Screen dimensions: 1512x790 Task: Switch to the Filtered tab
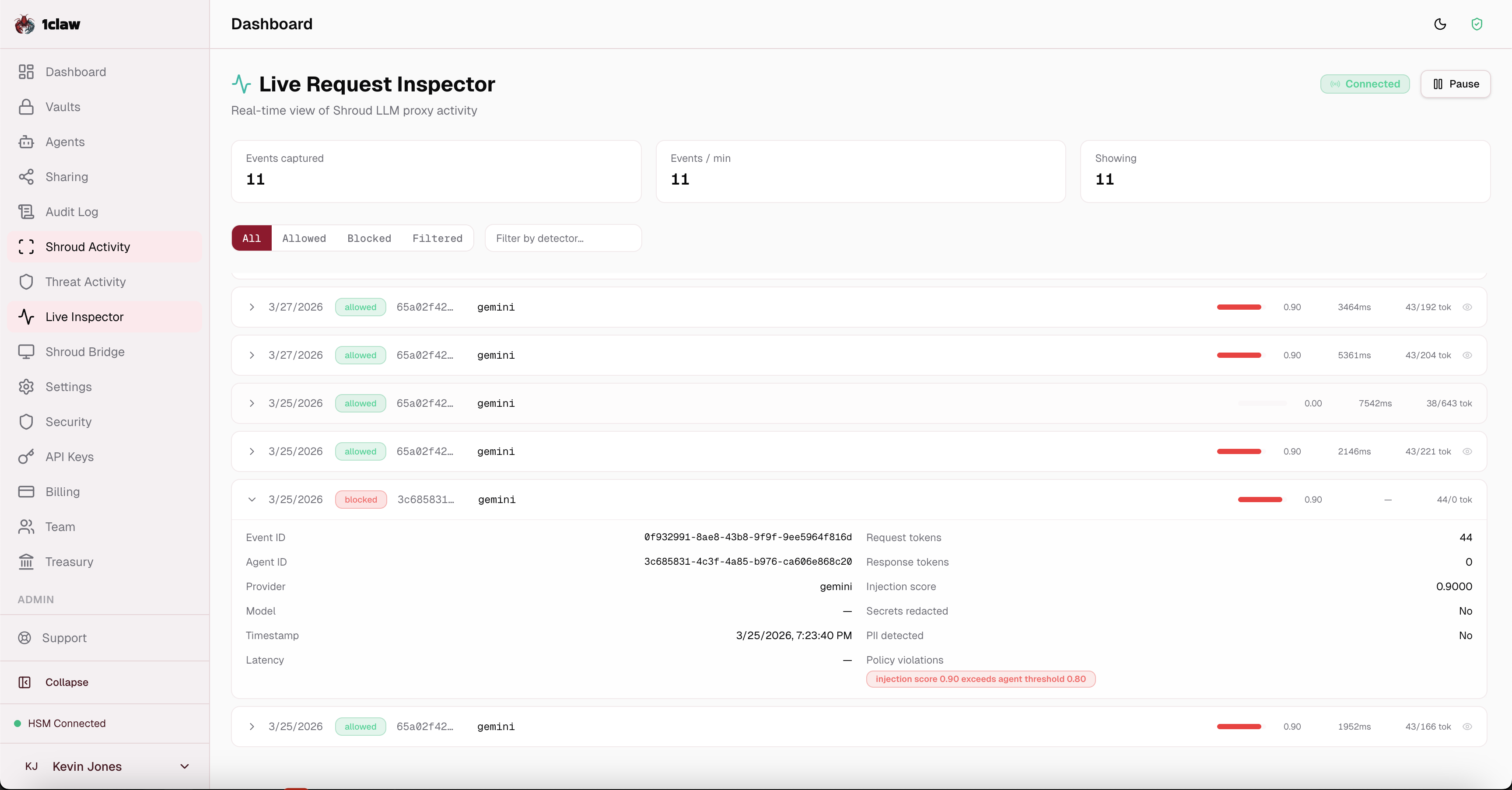[437, 238]
